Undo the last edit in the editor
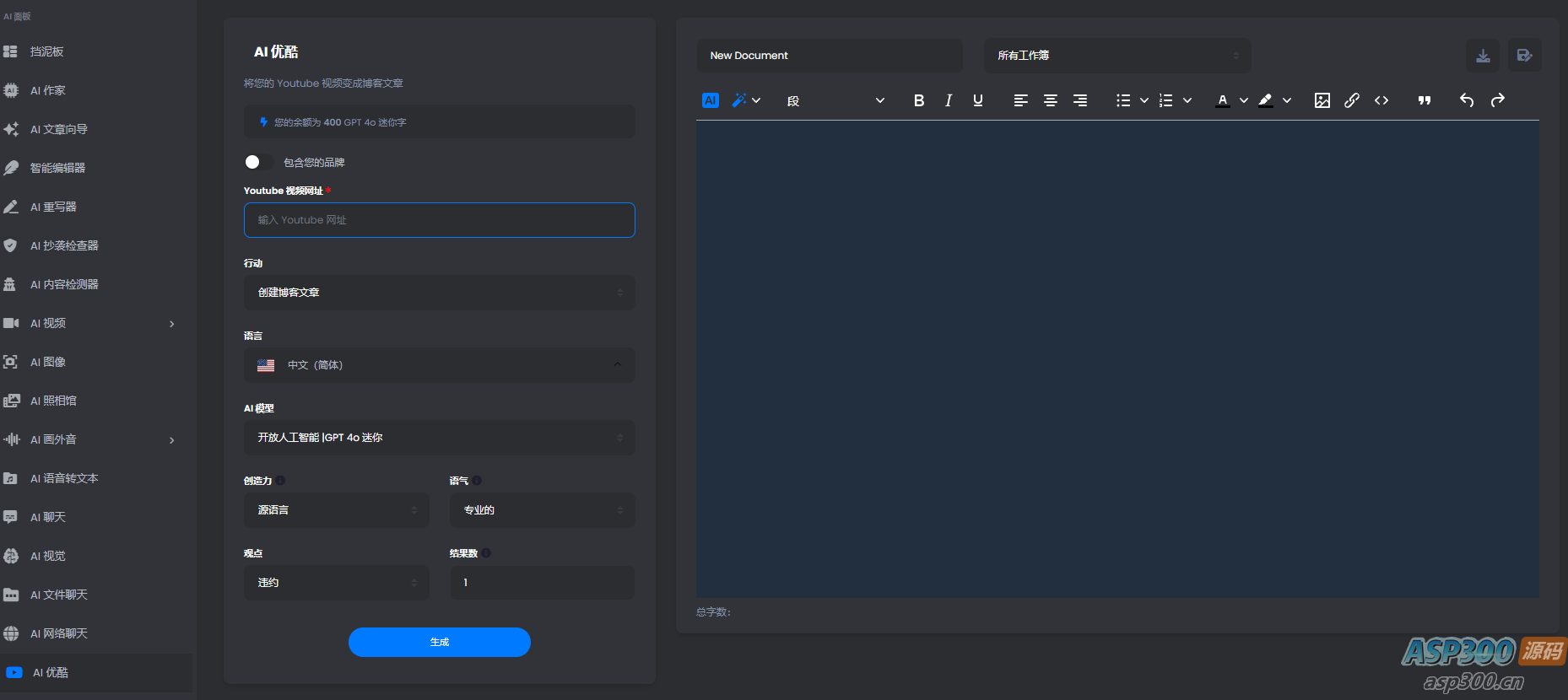Viewport: 1568px width, 700px height. click(1467, 100)
